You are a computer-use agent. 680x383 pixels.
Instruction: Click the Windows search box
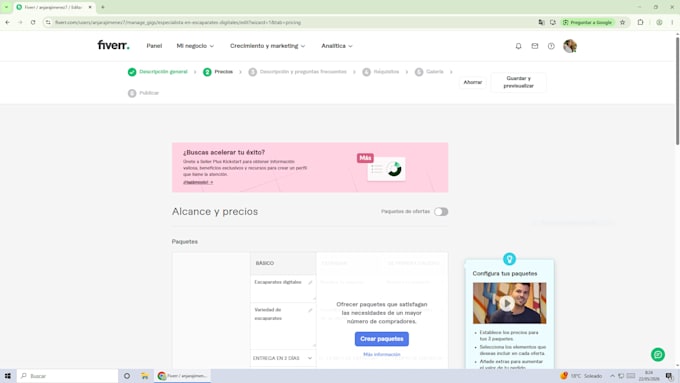(68, 376)
